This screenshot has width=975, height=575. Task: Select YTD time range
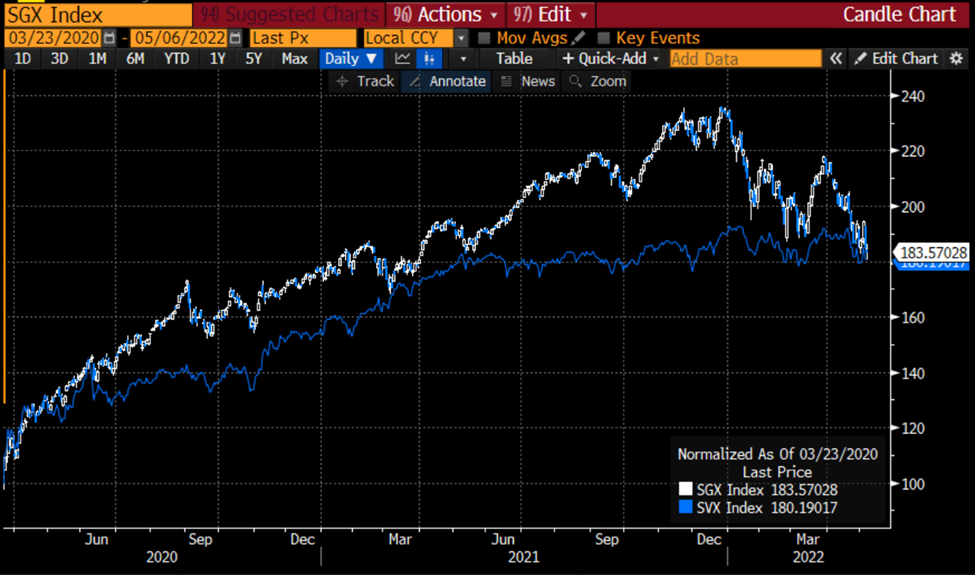click(177, 58)
